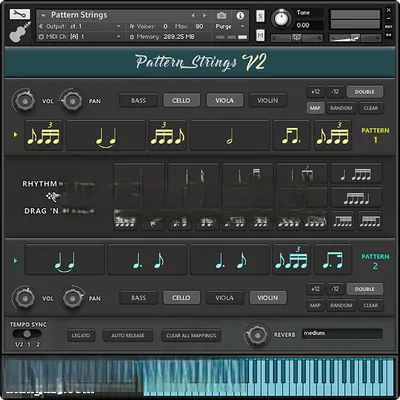The height and width of the screenshot is (400, 400).
Task: Select the dotted eighth-sixteenth slot in Pattern 2
Action: click(x=333, y=259)
